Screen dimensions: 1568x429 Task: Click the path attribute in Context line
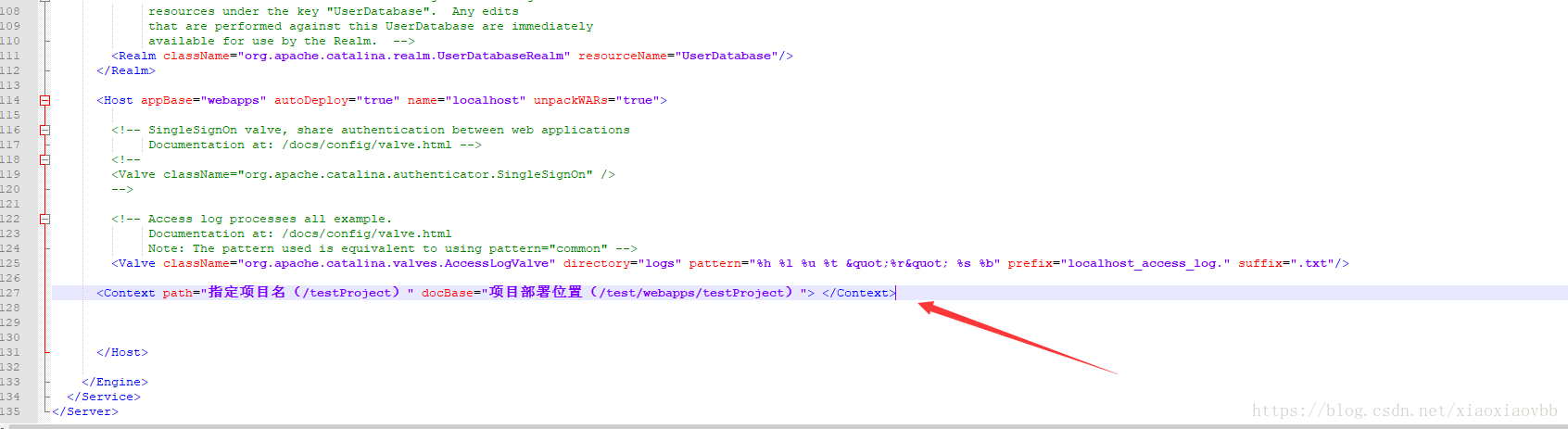point(178,293)
